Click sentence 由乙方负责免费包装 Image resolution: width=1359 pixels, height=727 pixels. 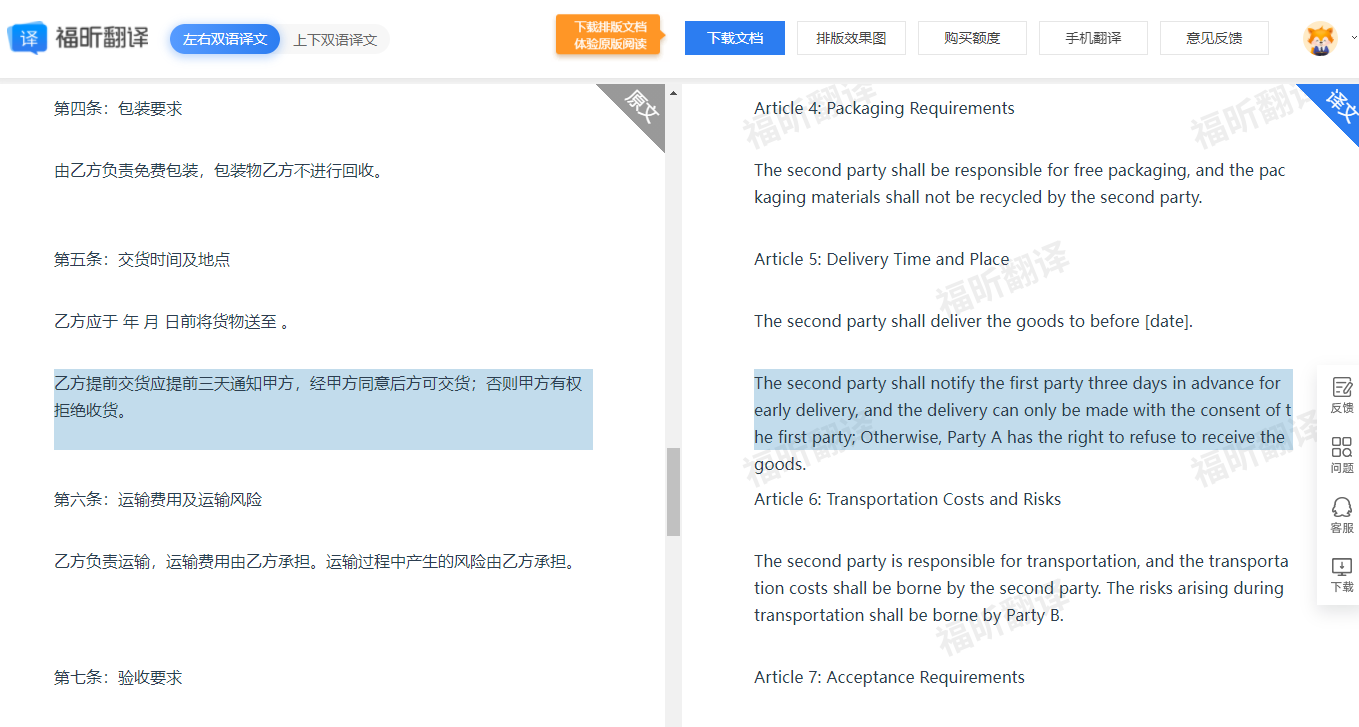pyautogui.click(x=219, y=171)
